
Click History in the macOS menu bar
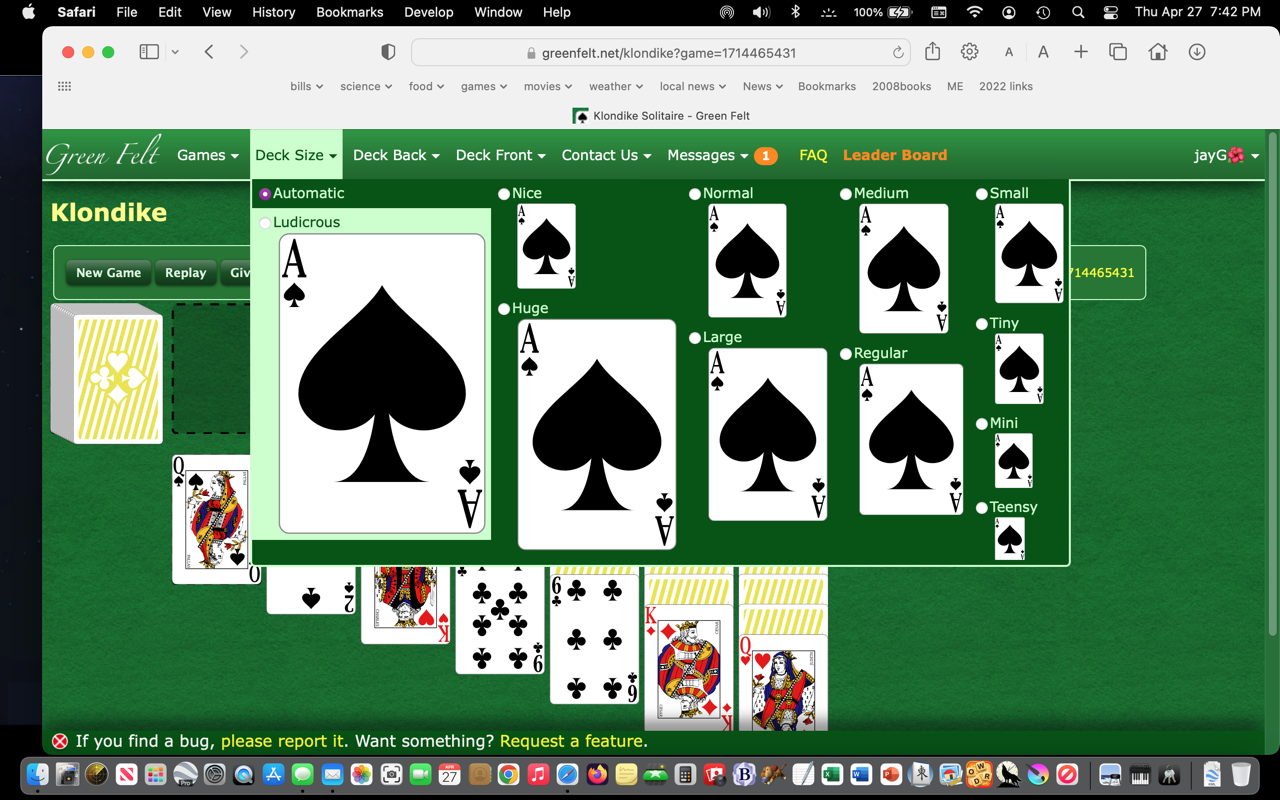coord(273,12)
